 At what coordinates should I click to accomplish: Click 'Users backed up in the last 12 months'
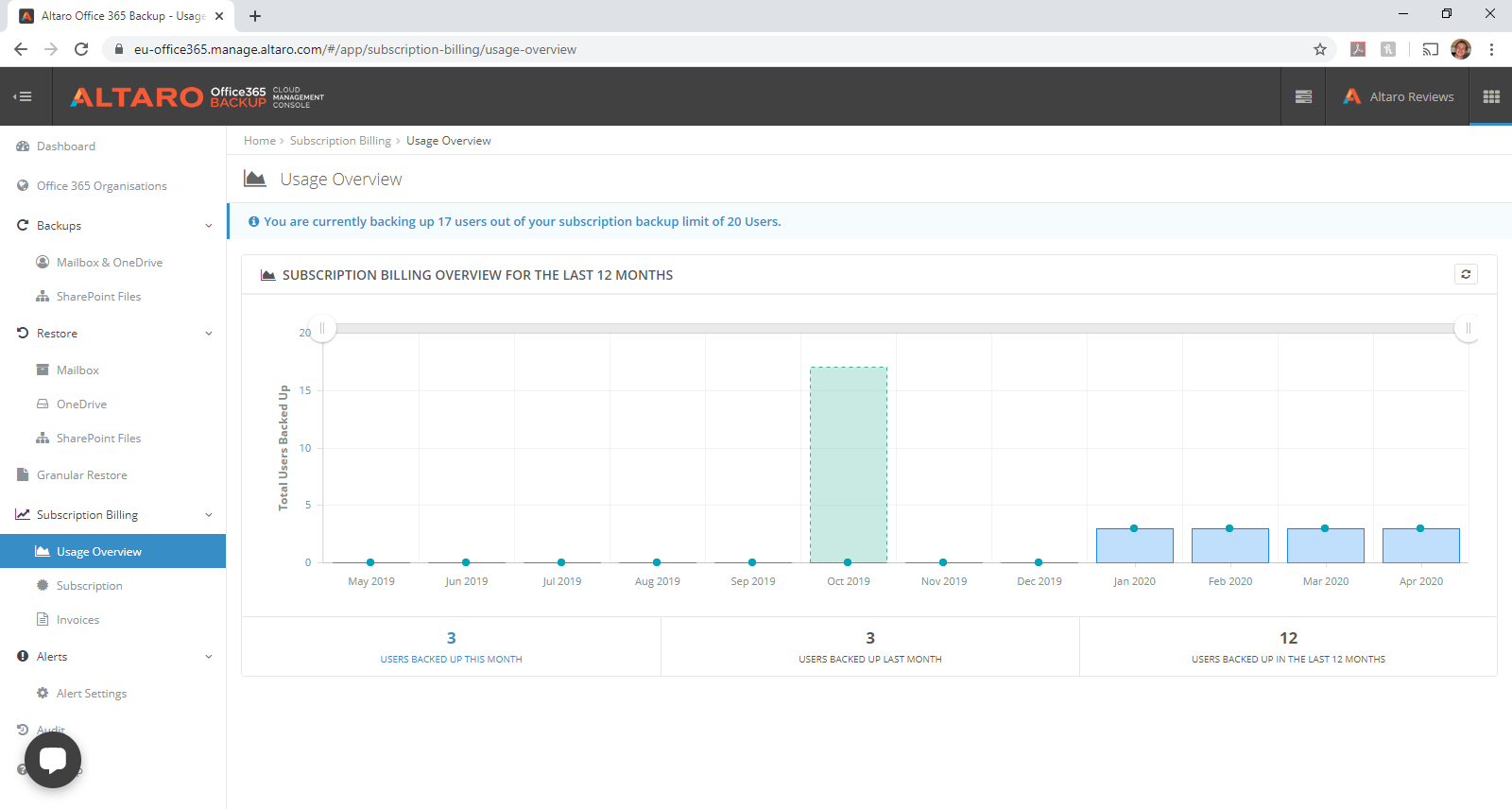(x=1288, y=660)
